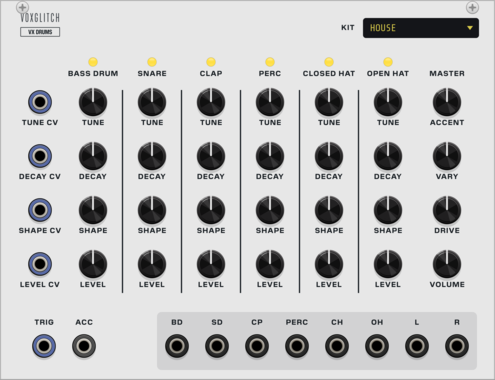Select the SHAPE CV input jack
Viewport: 495px width, 380px height.
tap(40, 210)
